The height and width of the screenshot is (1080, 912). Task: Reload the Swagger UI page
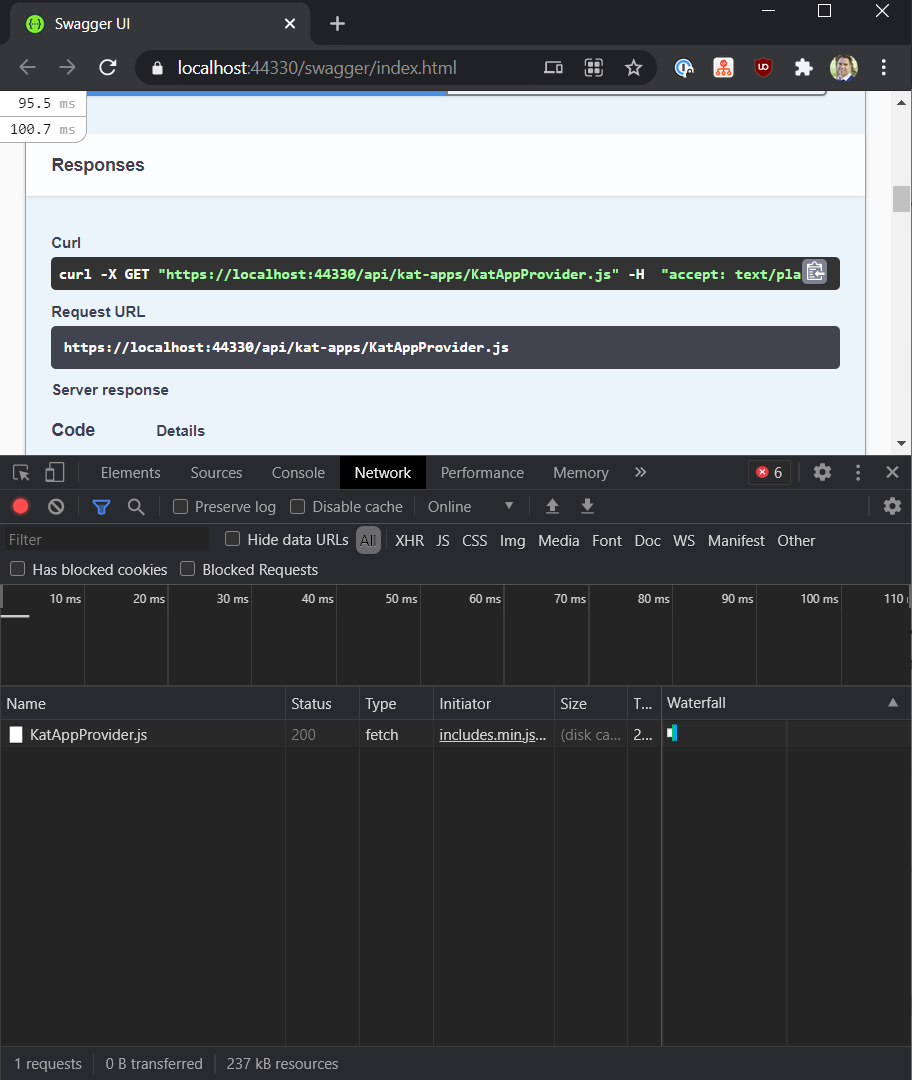[x=107, y=68]
